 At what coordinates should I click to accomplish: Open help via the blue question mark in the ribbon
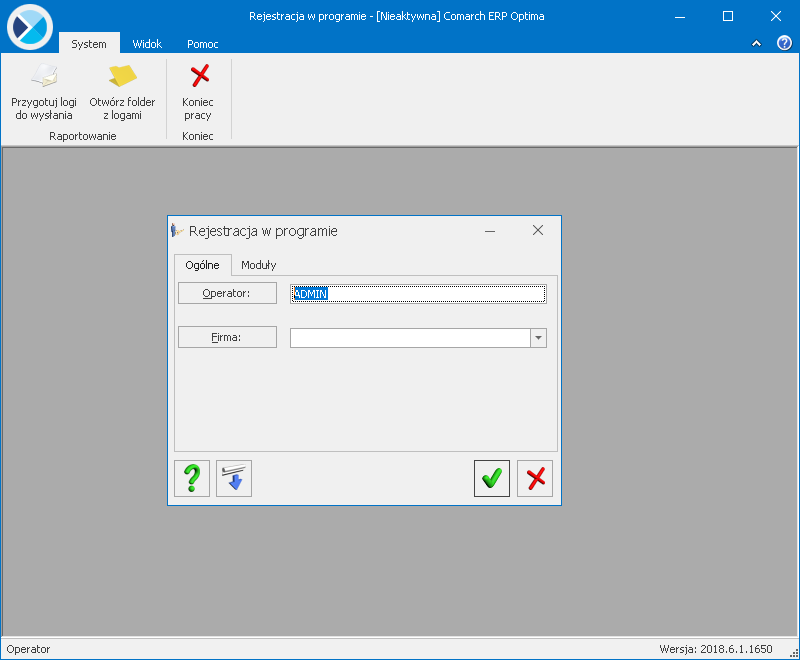(784, 43)
